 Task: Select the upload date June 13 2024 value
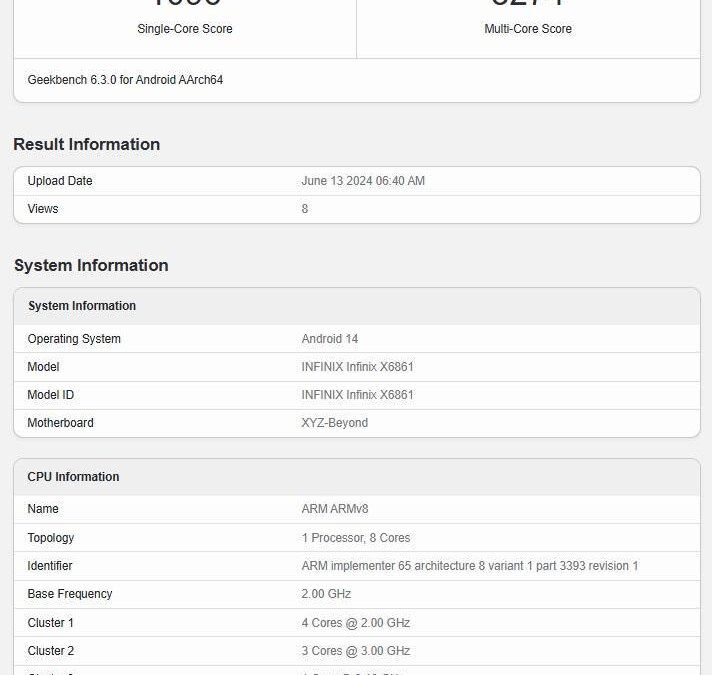363,181
